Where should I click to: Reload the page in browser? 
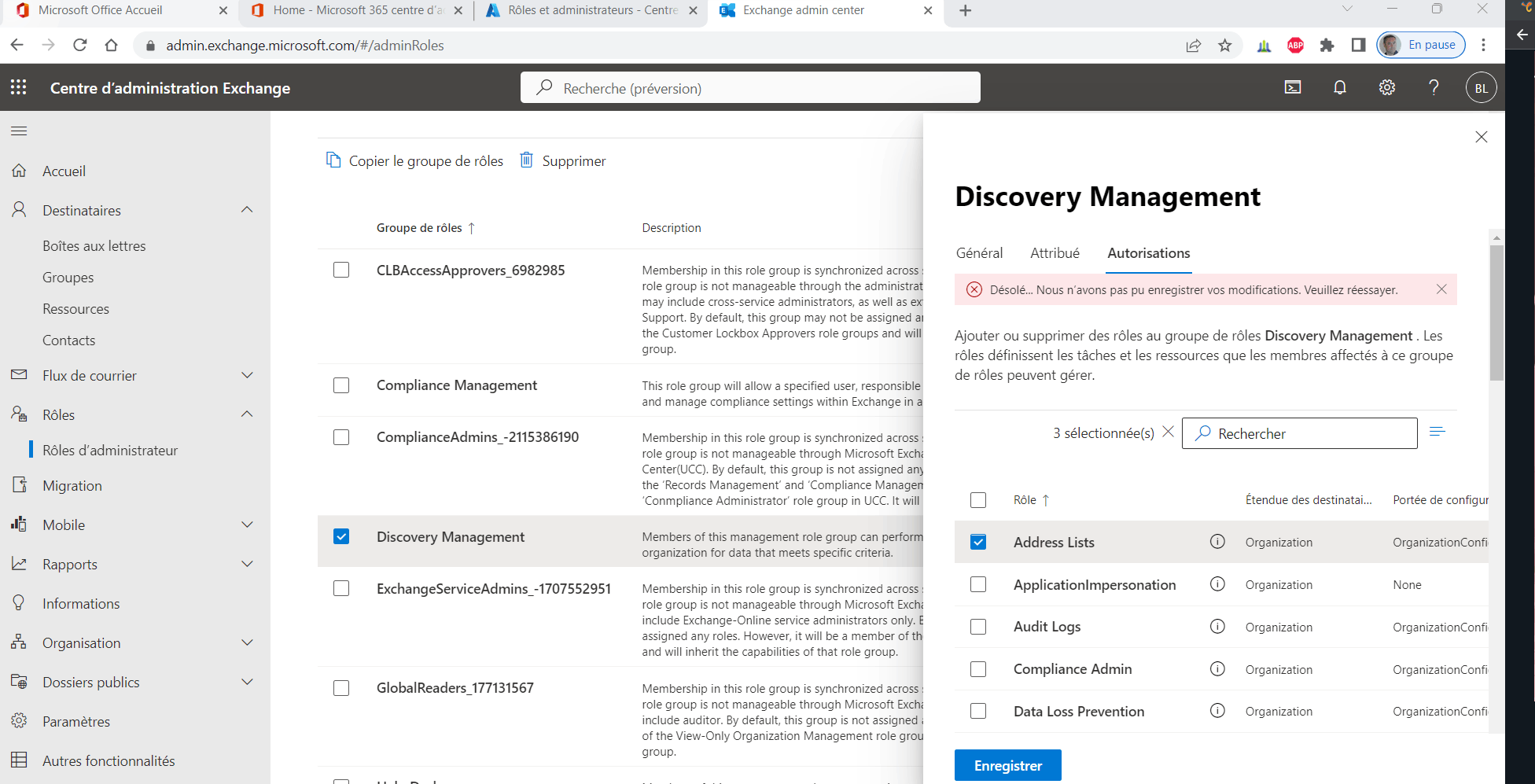point(80,45)
